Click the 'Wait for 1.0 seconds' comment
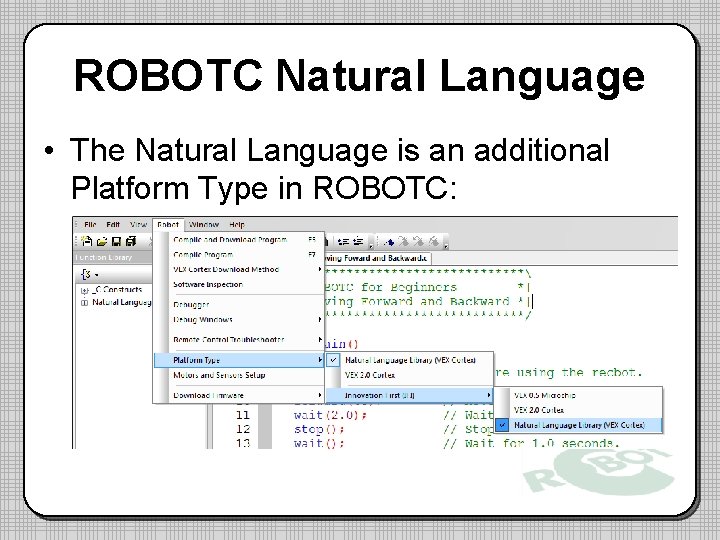Screen dimensions: 720x540 532,444
